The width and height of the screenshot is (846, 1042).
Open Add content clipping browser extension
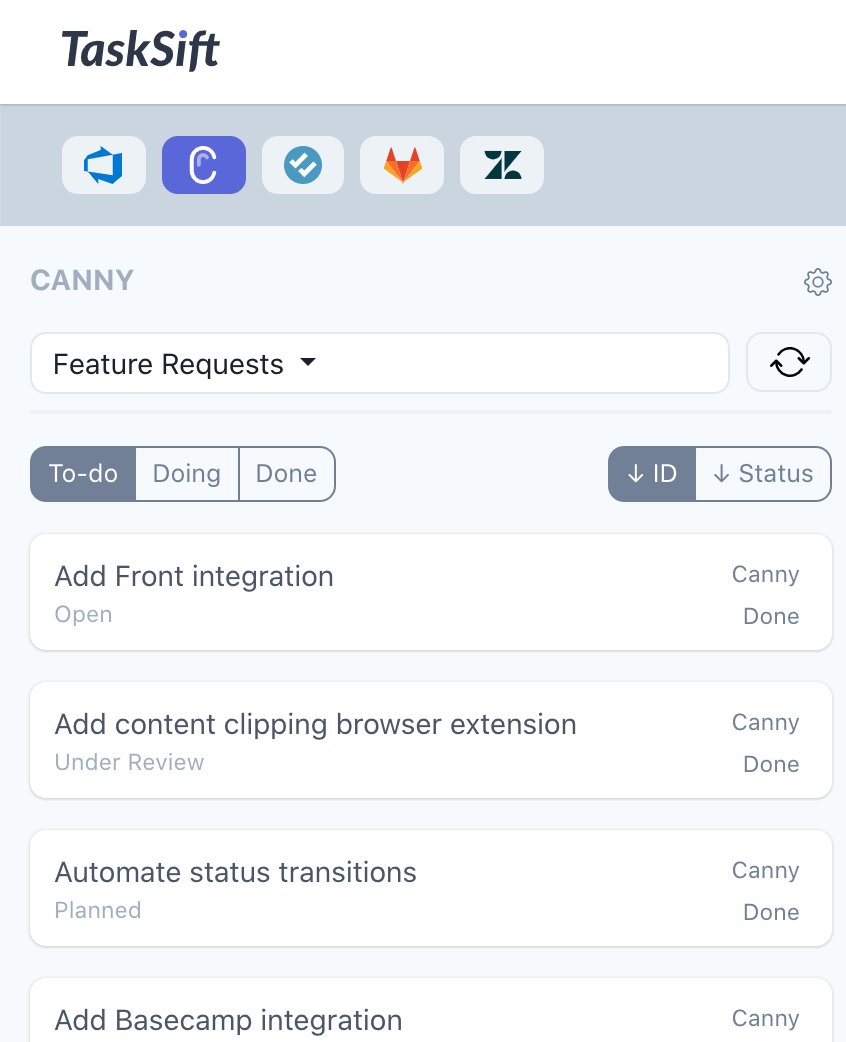pos(431,740)
